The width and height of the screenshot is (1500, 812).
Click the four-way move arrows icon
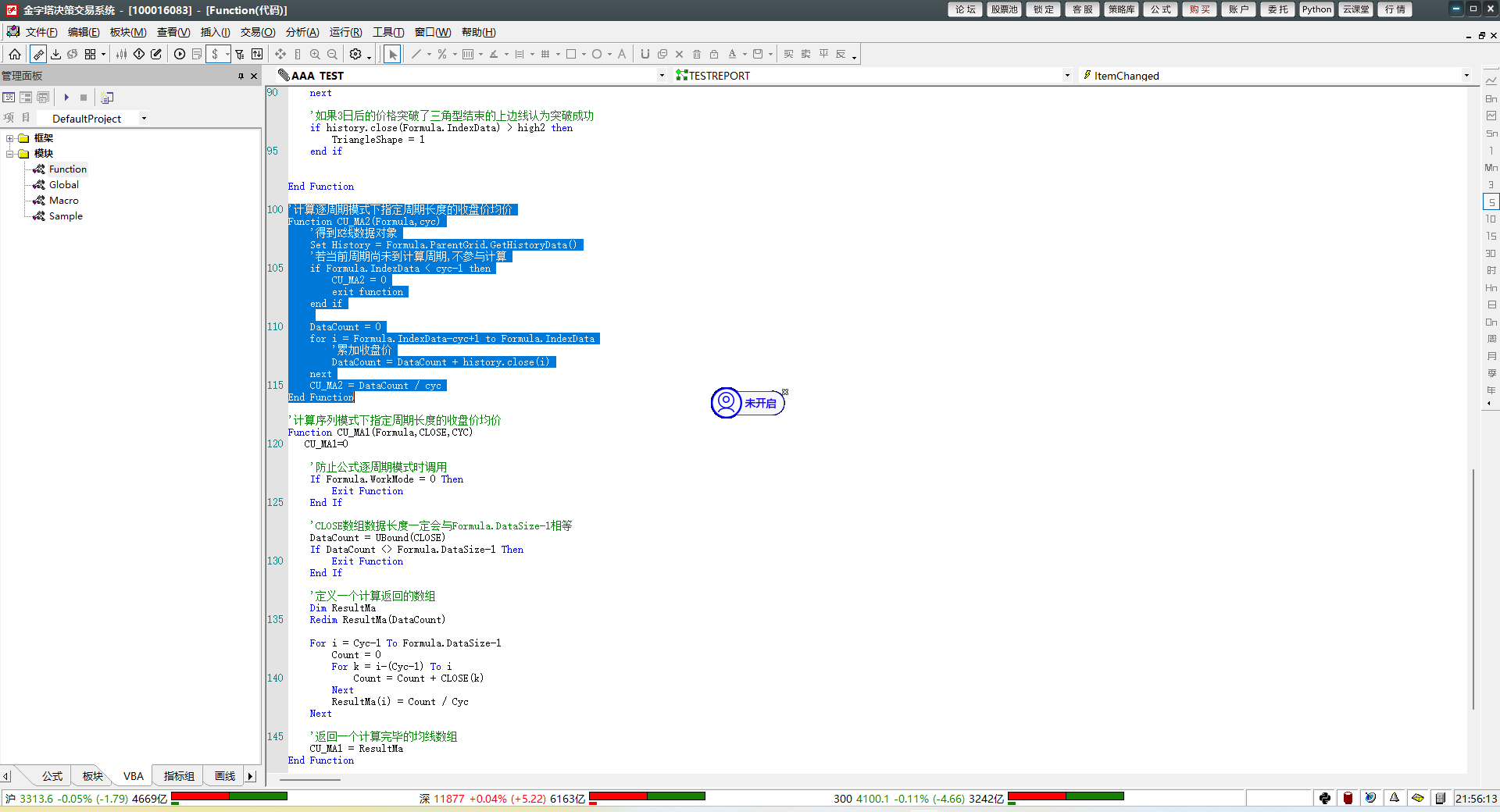(280, 54)
